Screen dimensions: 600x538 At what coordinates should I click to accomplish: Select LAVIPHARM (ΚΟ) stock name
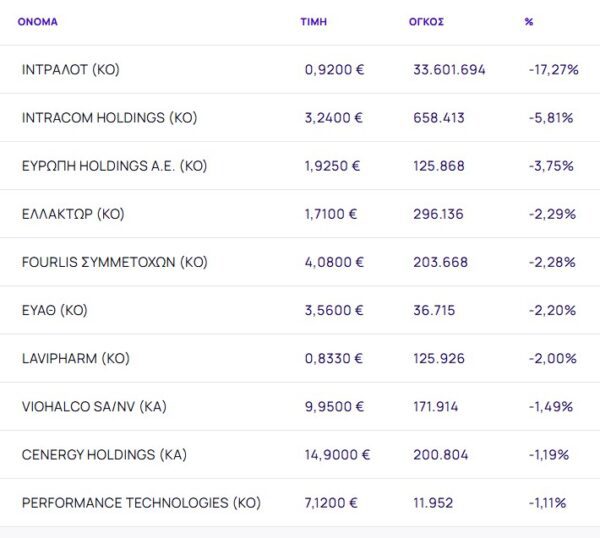pyautogui.click(x=76, y=358)
